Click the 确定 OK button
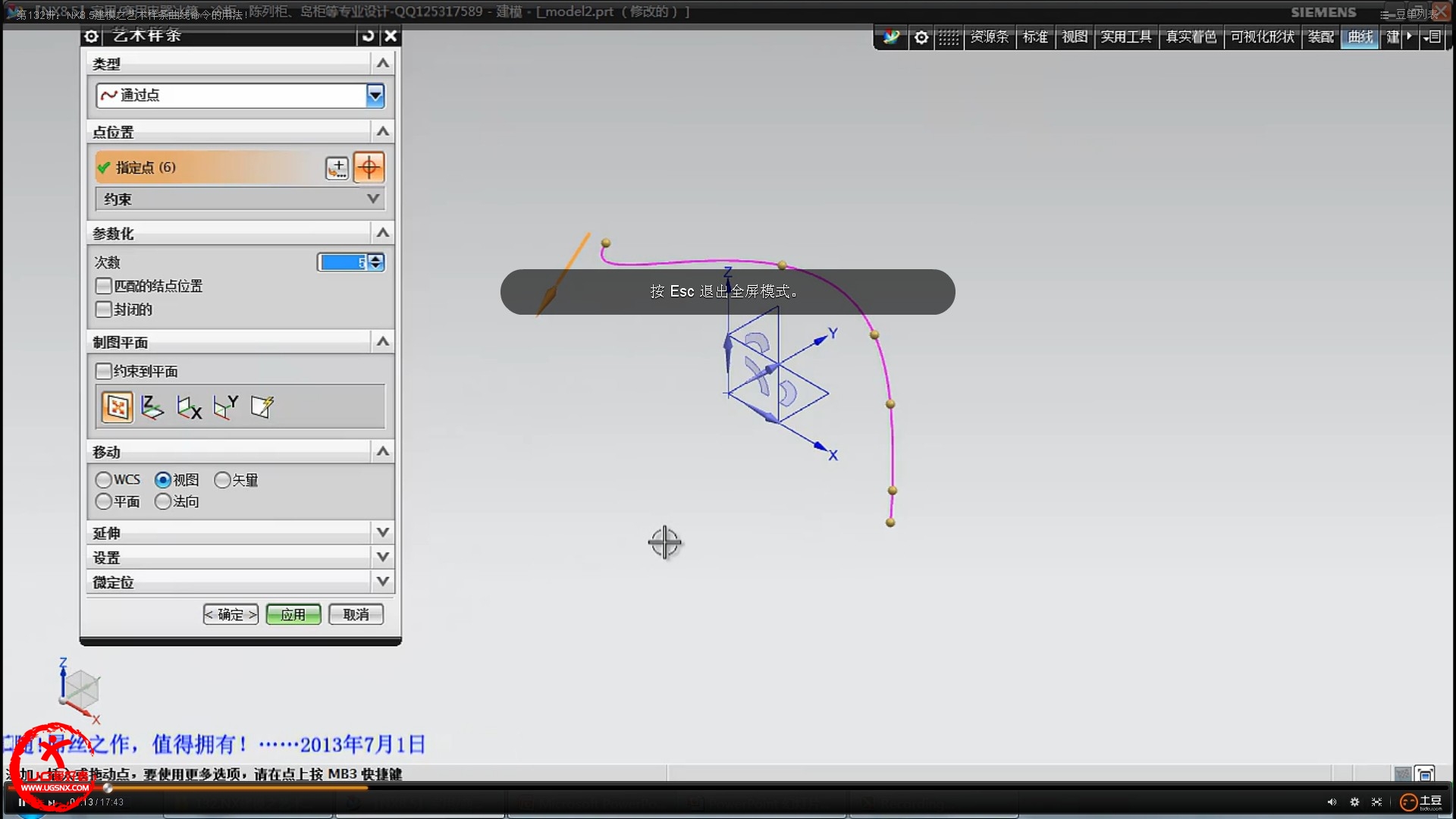The image size is (1456, 819). click(x=231, y=614)
